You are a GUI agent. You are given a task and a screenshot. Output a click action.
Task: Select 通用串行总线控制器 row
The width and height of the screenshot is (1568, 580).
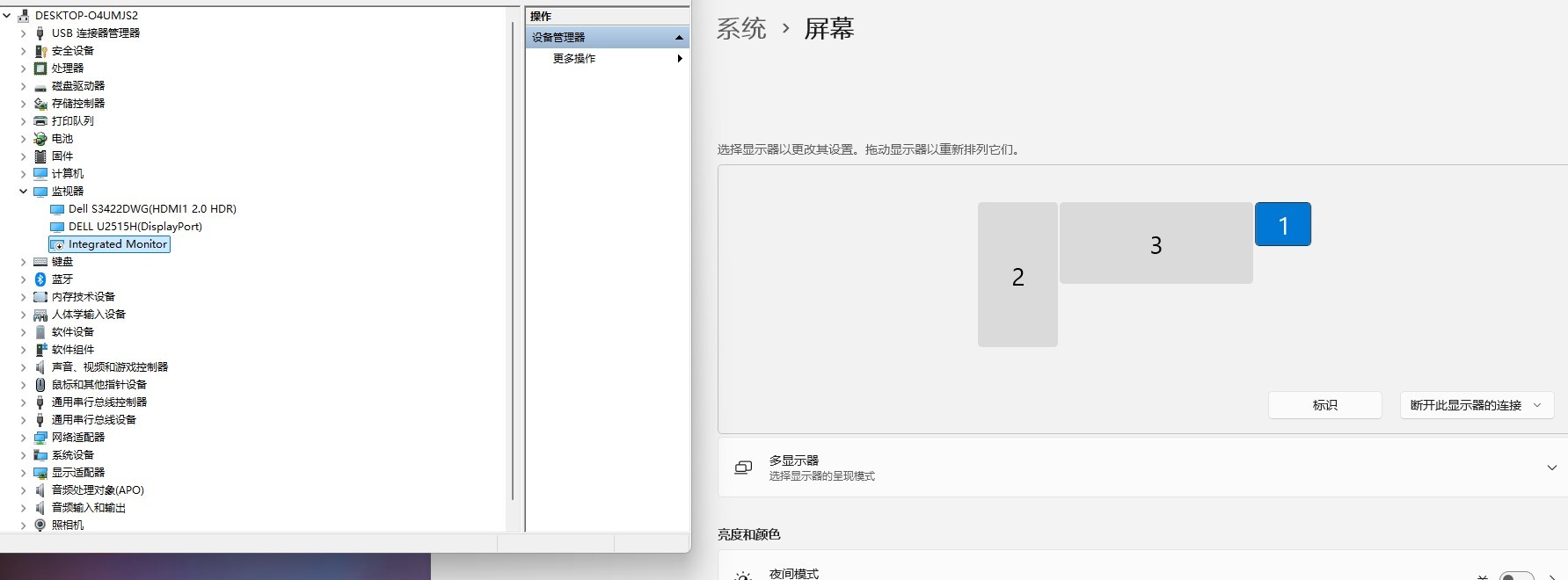pos(99,402)
